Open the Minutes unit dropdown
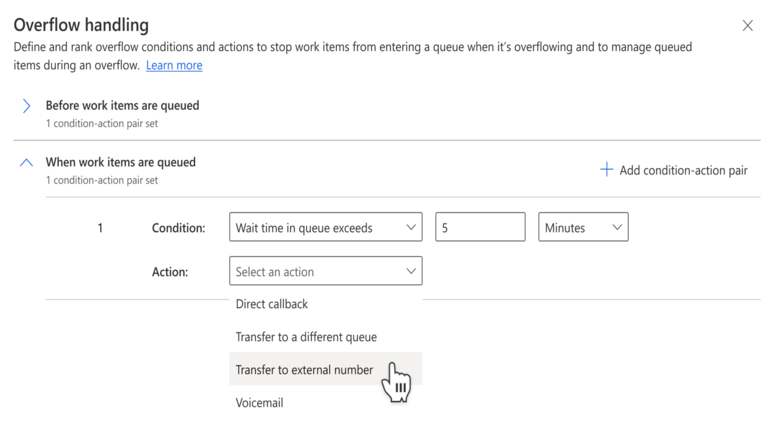Screen dimensions: 780x440 (x=583, y=227)
